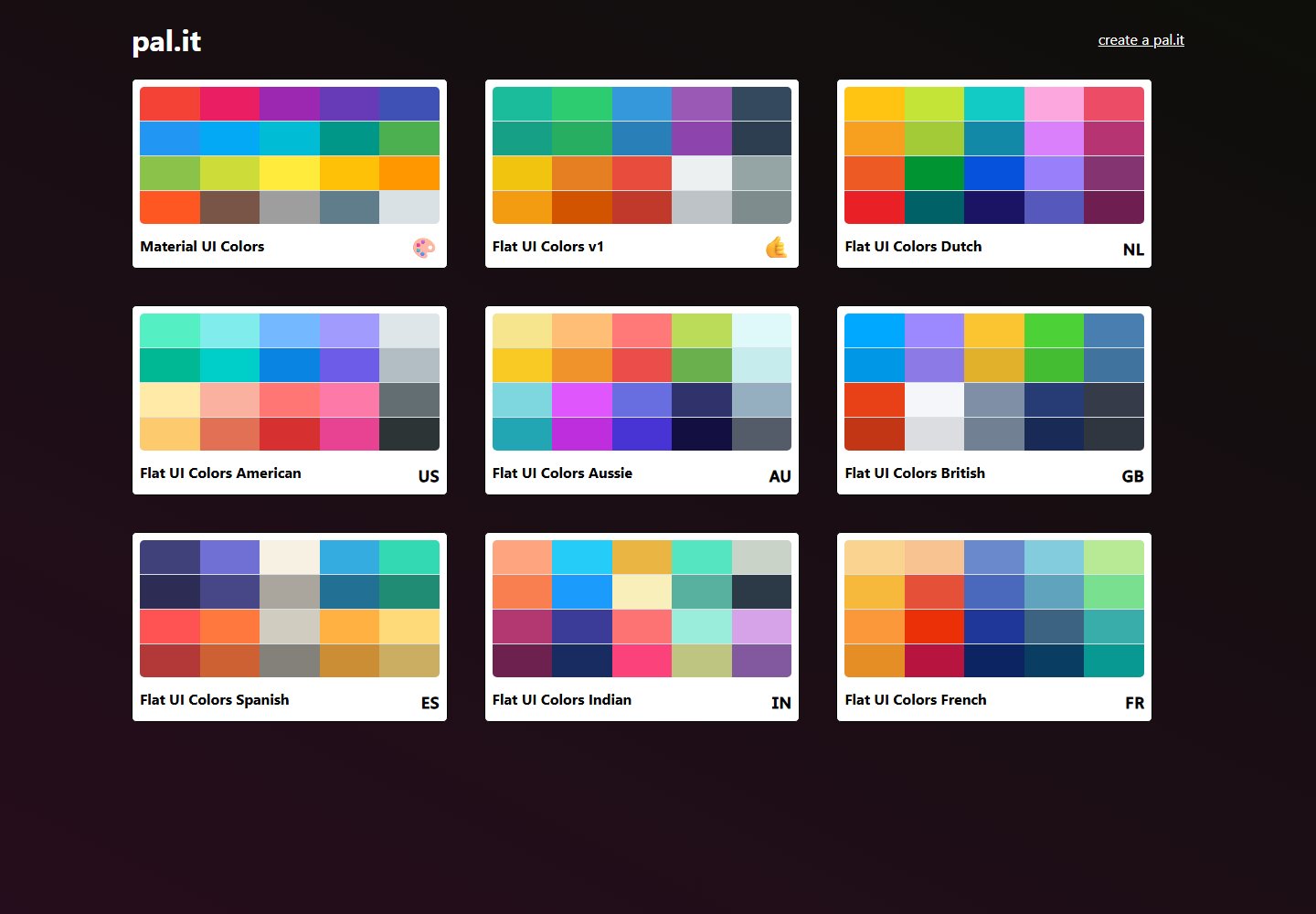
Task: Pick the pale yellow swatch in Flat UI Colors American
Action: coord(170,399)
